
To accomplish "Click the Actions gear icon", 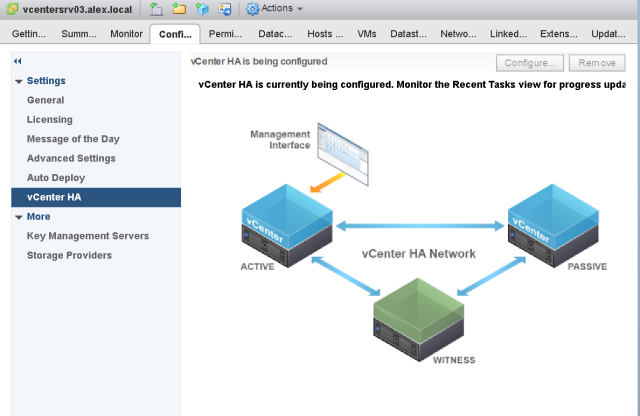I will pos(253,9).
